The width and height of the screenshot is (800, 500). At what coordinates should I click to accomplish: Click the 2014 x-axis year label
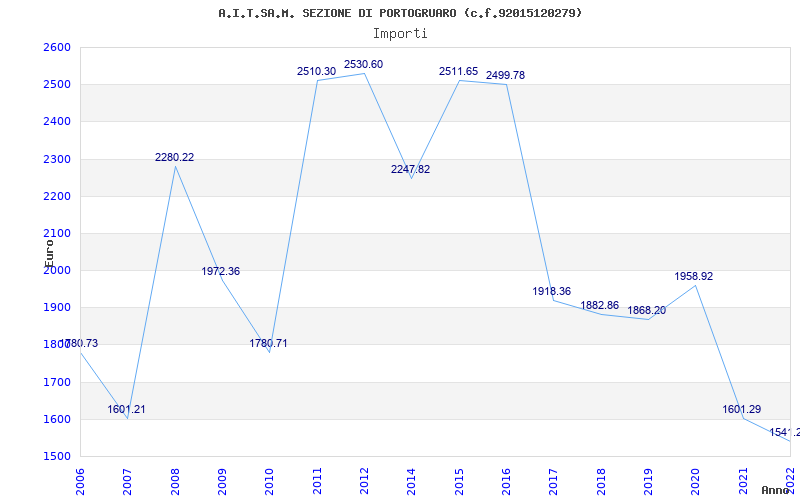[x=412, y=482]
